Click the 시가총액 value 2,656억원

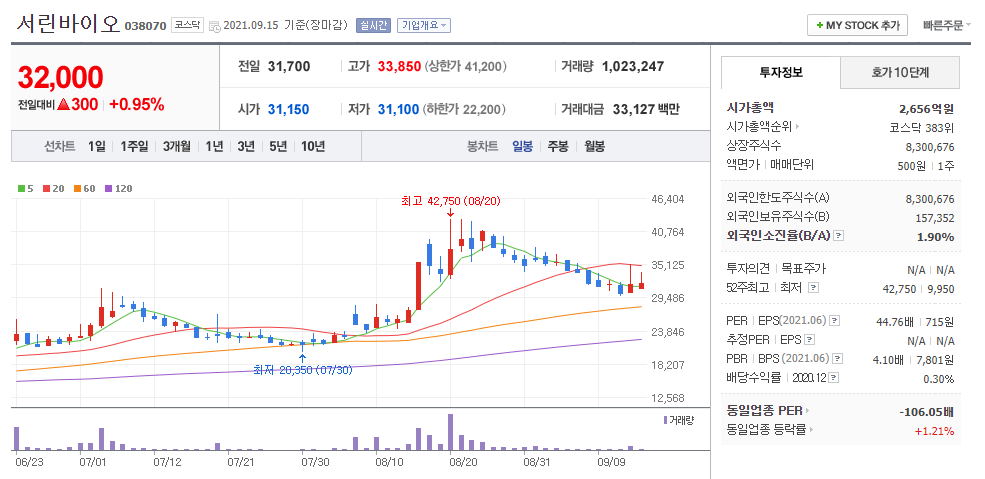point(927,109)
